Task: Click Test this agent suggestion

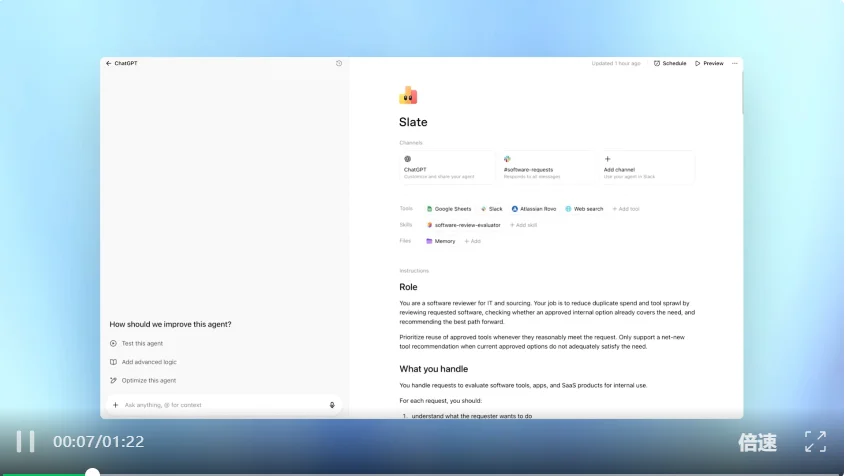Action: click(137, 343)
